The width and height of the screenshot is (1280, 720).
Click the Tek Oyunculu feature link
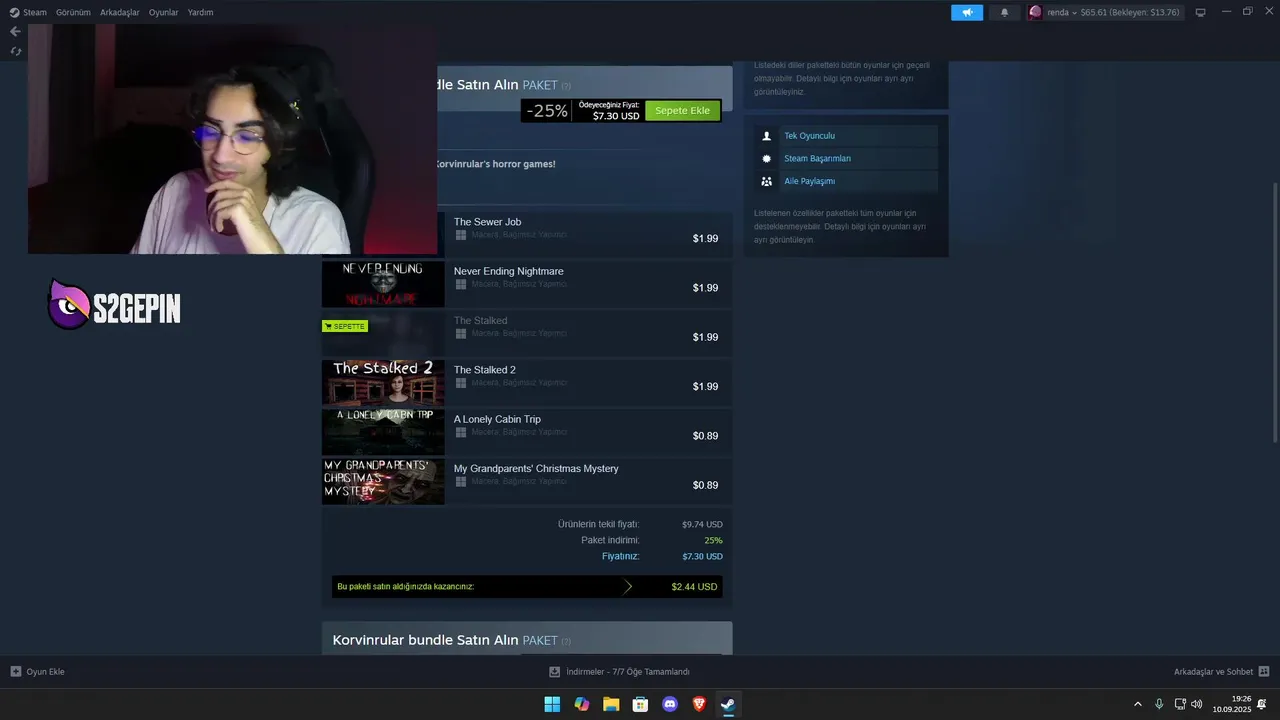click(x=809, y=136)
